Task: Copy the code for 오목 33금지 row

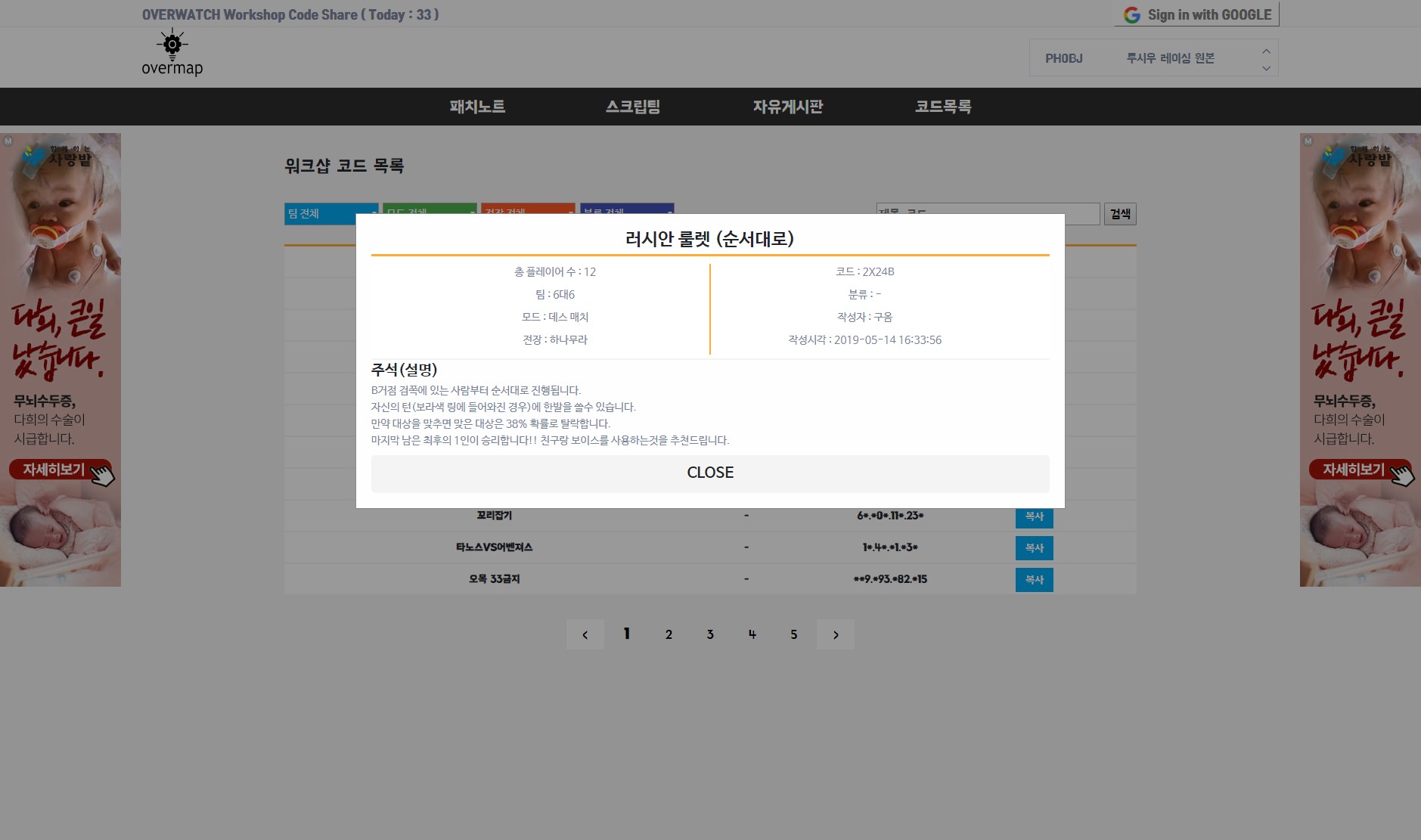Action: [1034, 580]
